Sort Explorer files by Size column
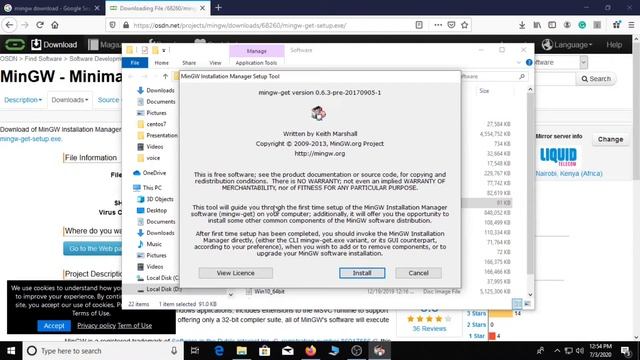This screenshot has width=640, height=360. coord(484,91)
